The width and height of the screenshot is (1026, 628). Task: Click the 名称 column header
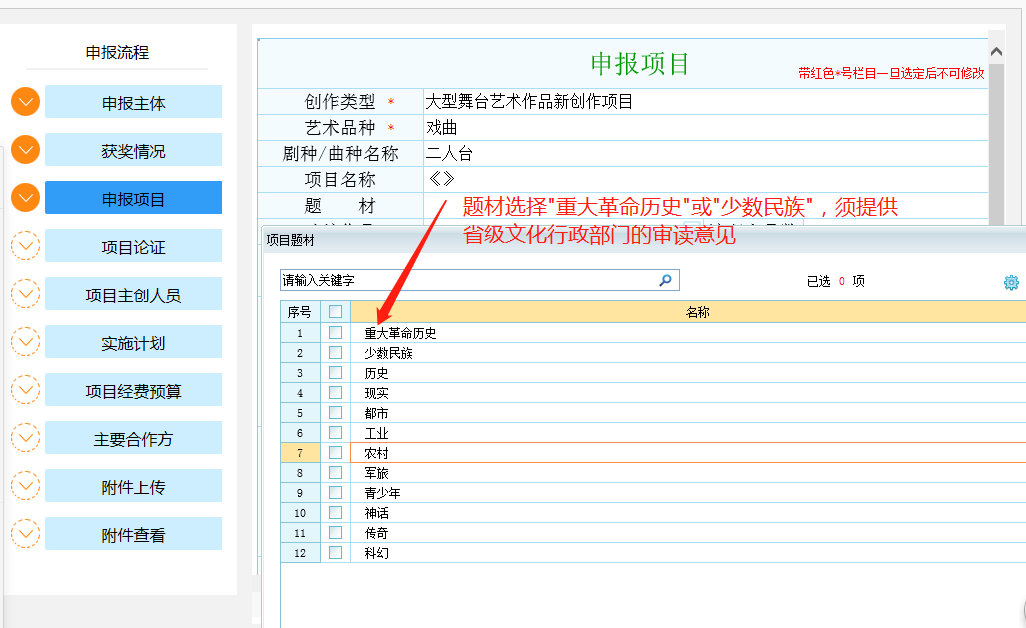click(697, 312)
